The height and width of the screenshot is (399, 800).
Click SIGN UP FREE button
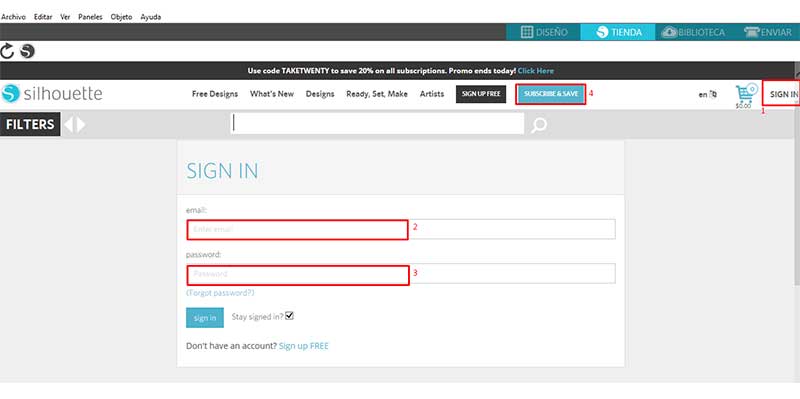(x=481, y=94)
